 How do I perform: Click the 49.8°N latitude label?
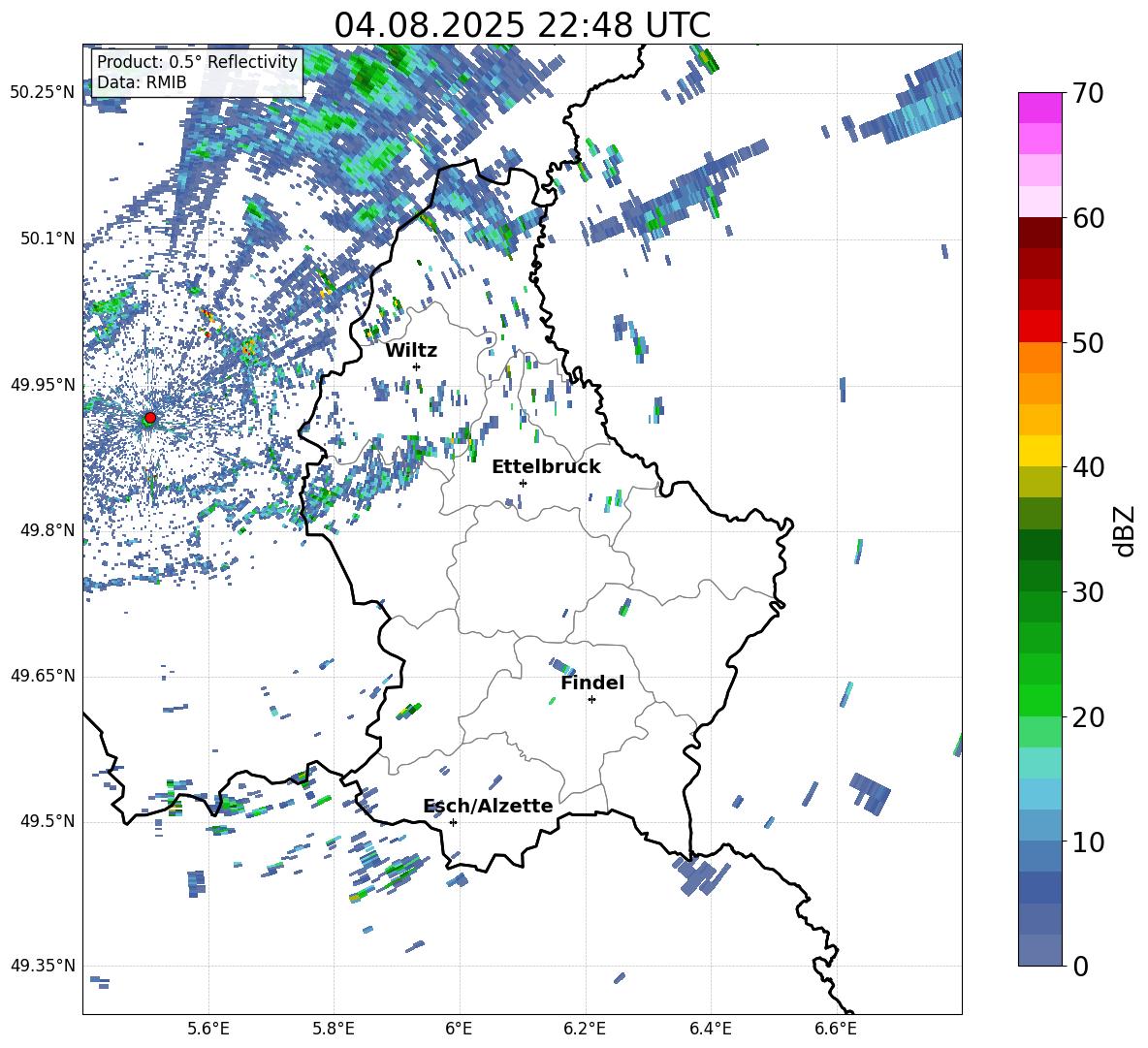coord(47,530)
